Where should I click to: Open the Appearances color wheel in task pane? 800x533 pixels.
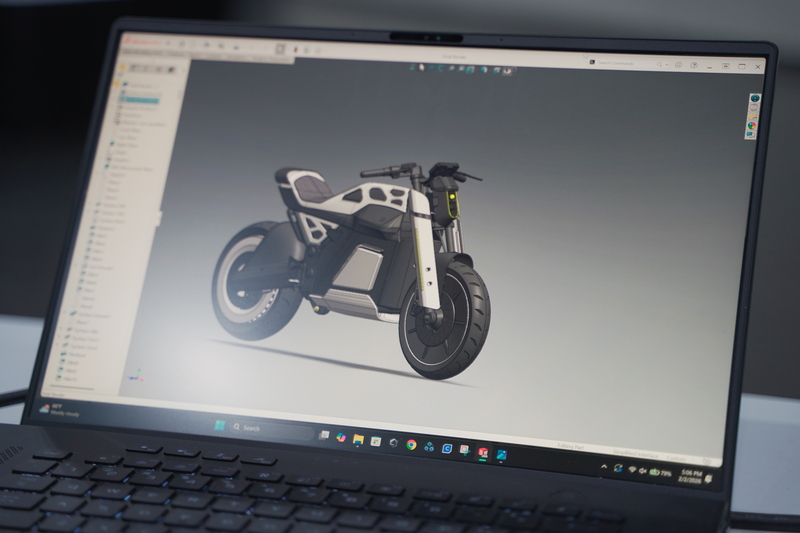pos(751,124)
